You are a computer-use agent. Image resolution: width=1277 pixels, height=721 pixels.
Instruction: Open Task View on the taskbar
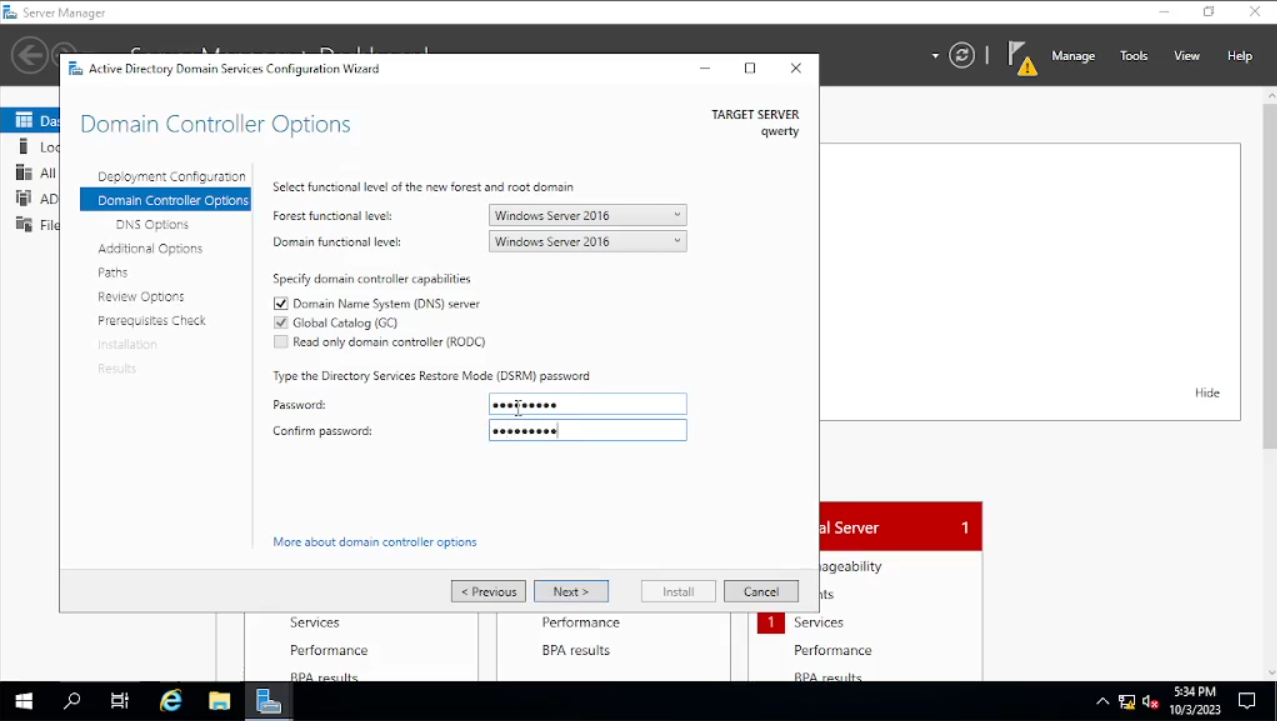point(120,701)
